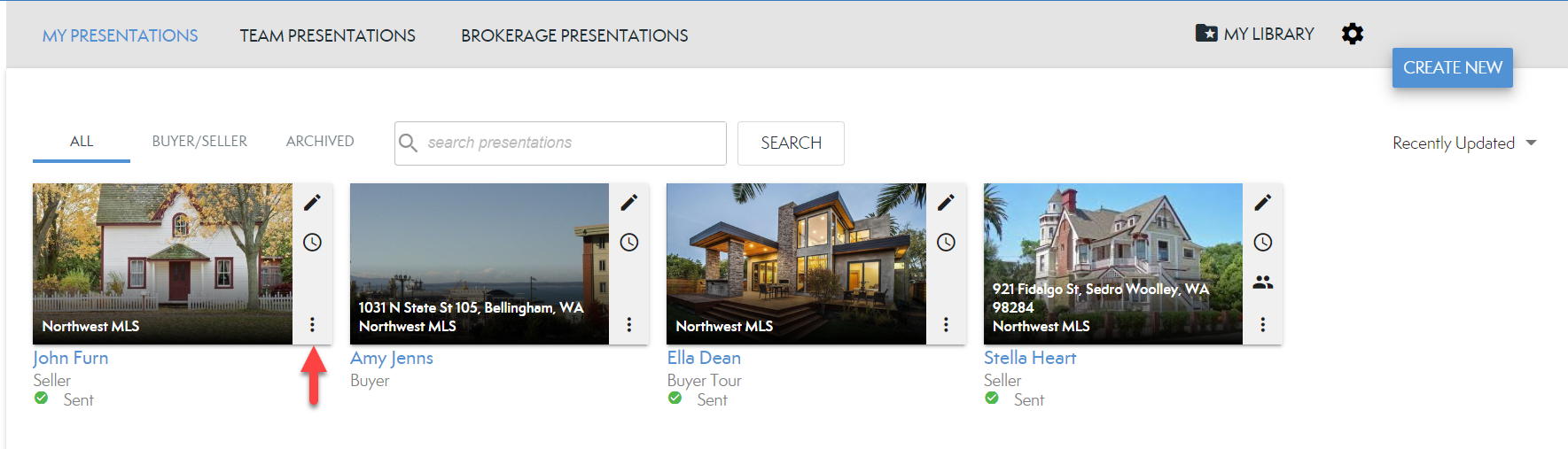Click the pencil edit icon on John Furn card
Viewport: 1568px width, 449px height.
click(x=312, y=203)
